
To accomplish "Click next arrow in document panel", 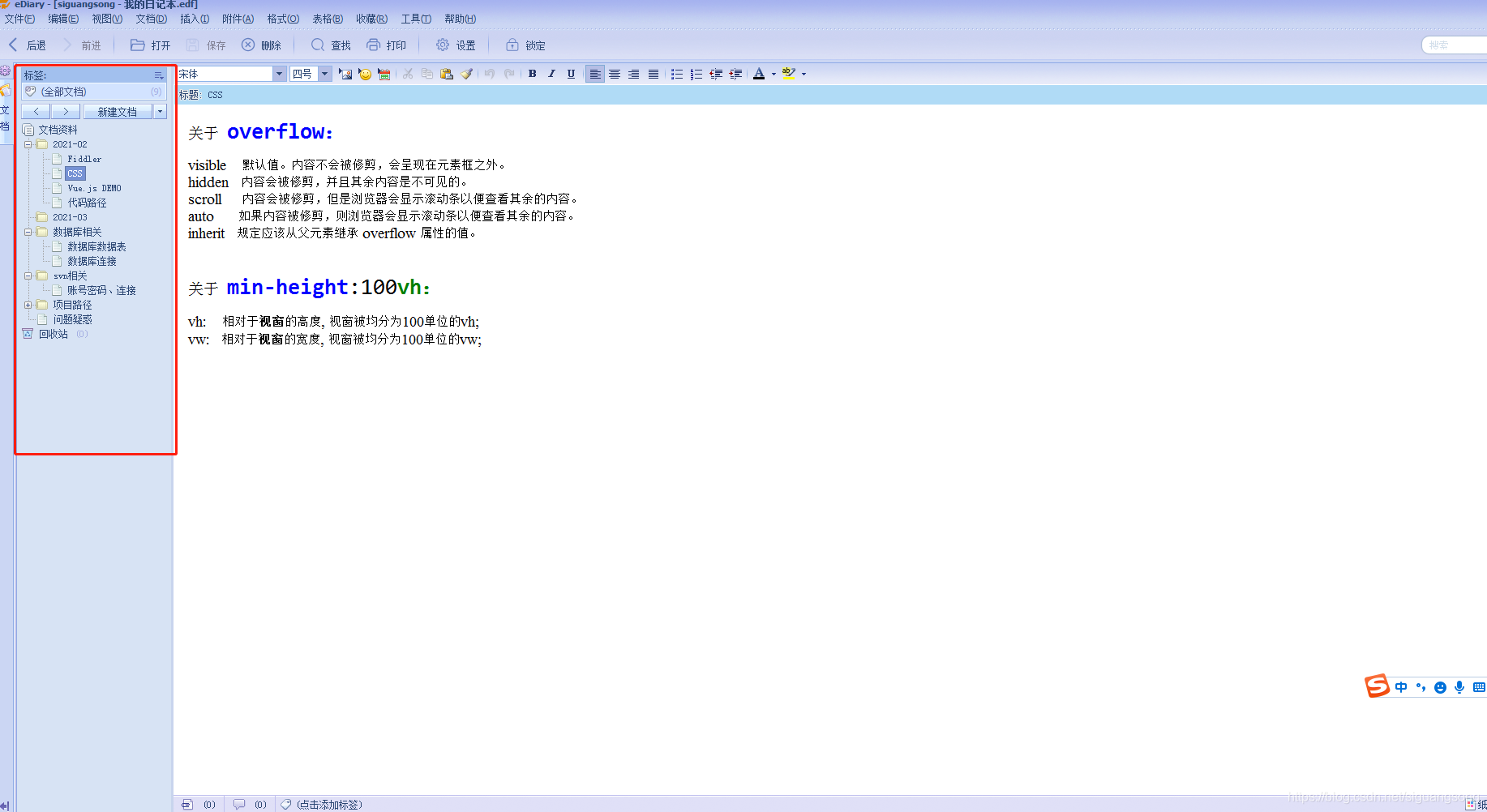I will 66,112.
